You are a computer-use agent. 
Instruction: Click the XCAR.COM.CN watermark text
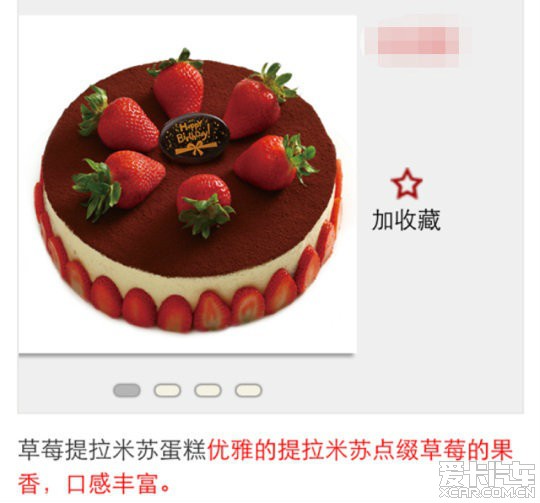coord(486,493)
